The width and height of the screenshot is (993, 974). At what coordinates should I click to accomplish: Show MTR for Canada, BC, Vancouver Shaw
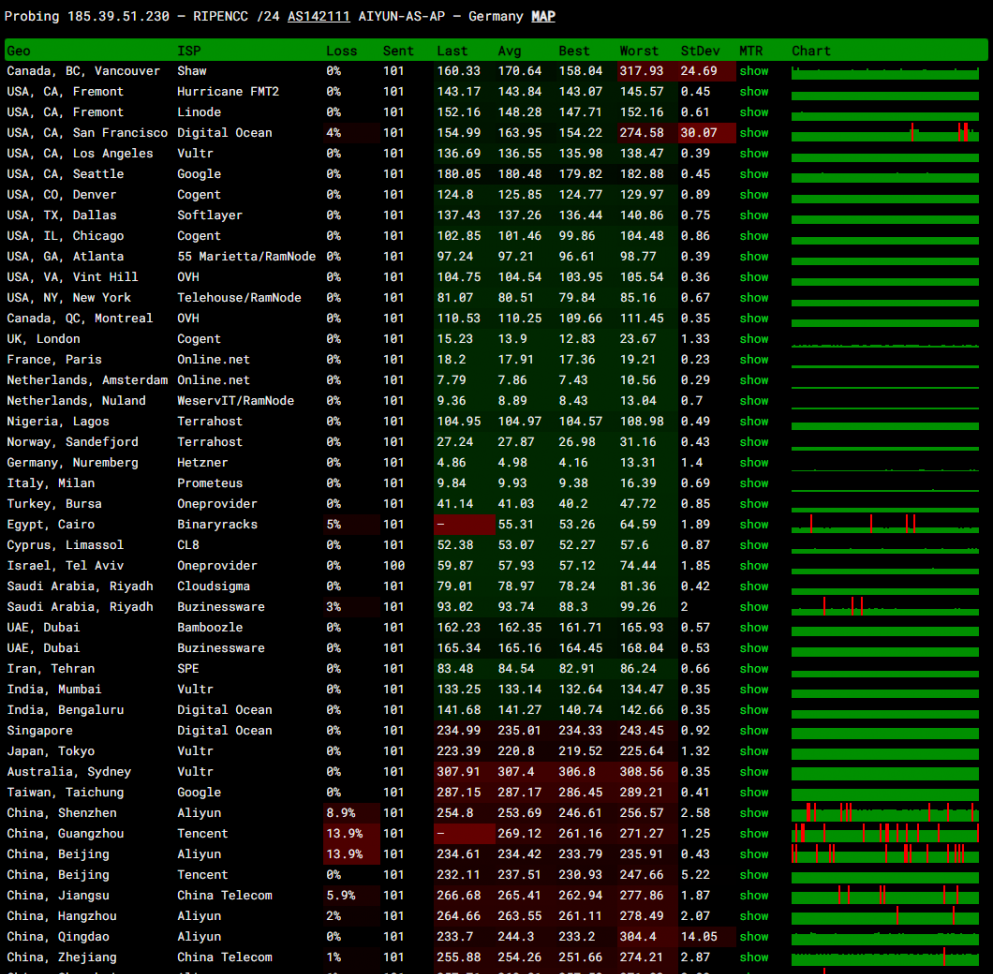tap(754, 71)
